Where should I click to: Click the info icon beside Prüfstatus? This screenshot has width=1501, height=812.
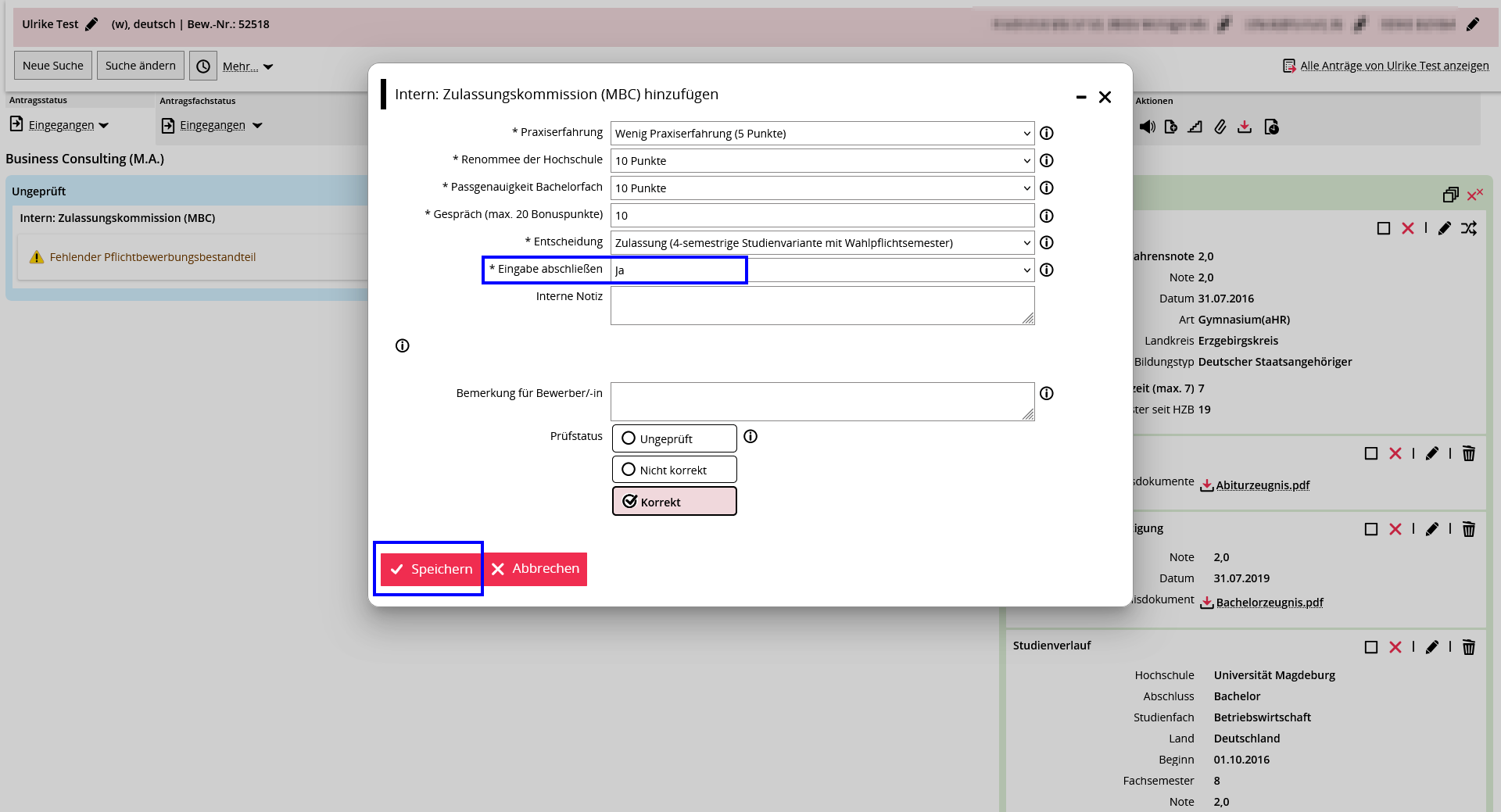pos(750,437)
